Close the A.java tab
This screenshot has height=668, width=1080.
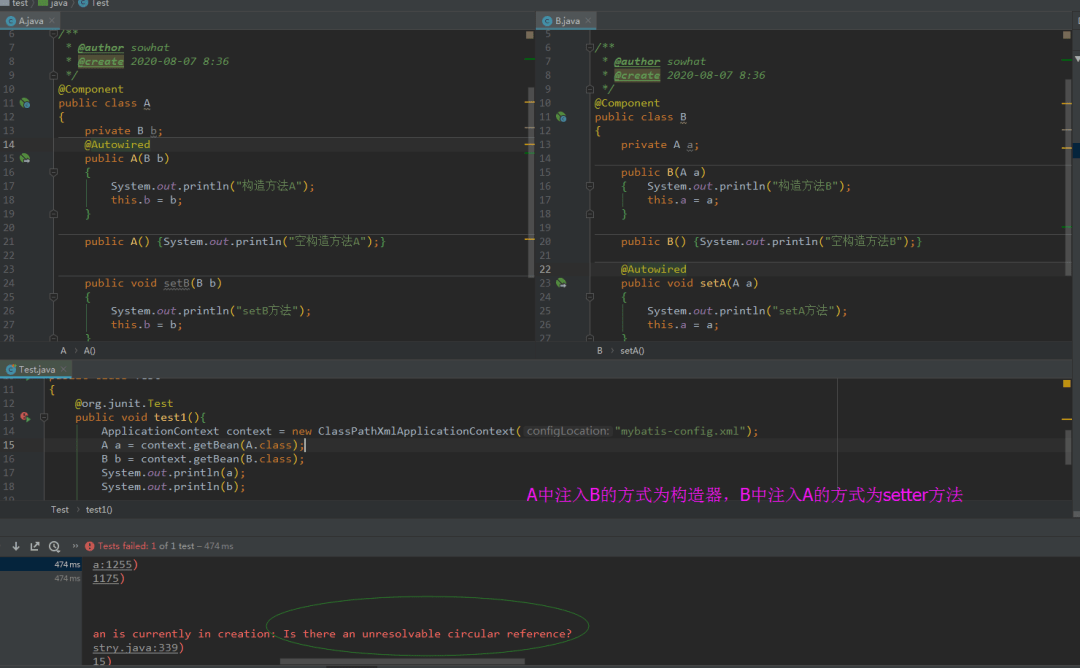(x=52, y=21)
